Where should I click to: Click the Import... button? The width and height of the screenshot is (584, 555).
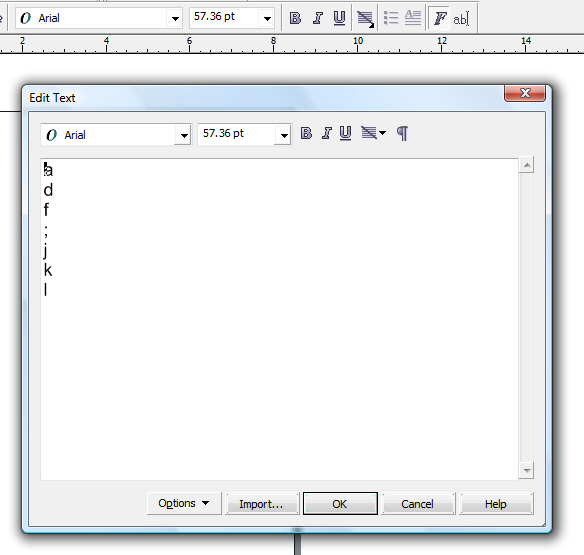pos(262,504)
